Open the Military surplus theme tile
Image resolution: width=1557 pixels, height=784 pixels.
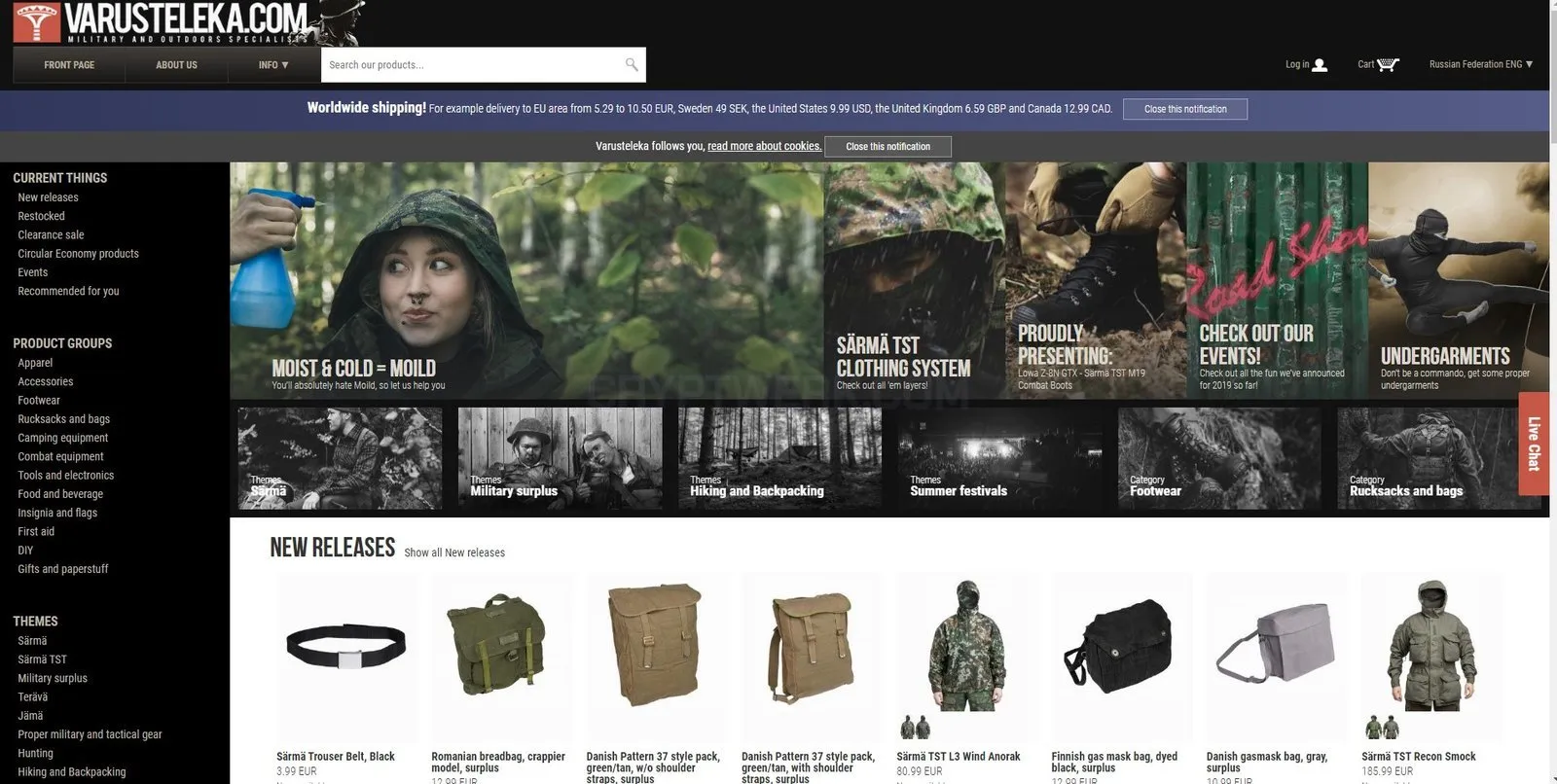pos(560,458)
